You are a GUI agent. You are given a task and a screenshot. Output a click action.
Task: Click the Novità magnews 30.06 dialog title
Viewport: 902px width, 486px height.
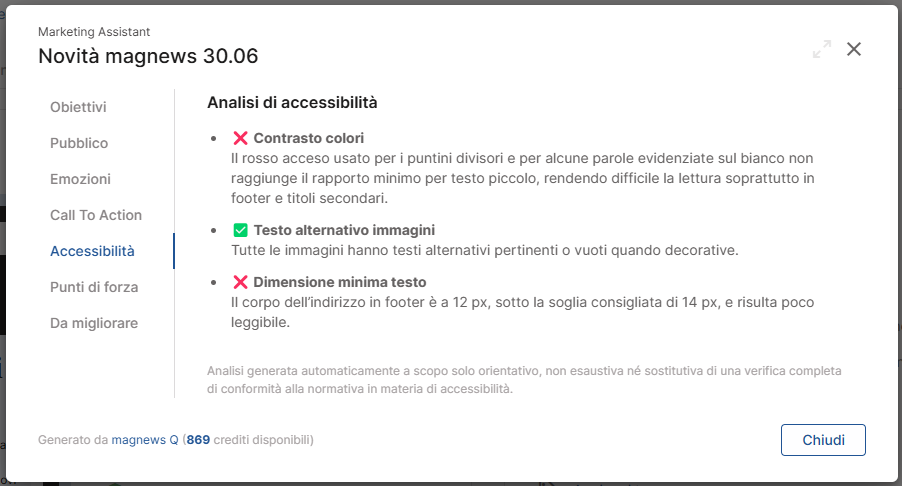(x=148, y=56)
